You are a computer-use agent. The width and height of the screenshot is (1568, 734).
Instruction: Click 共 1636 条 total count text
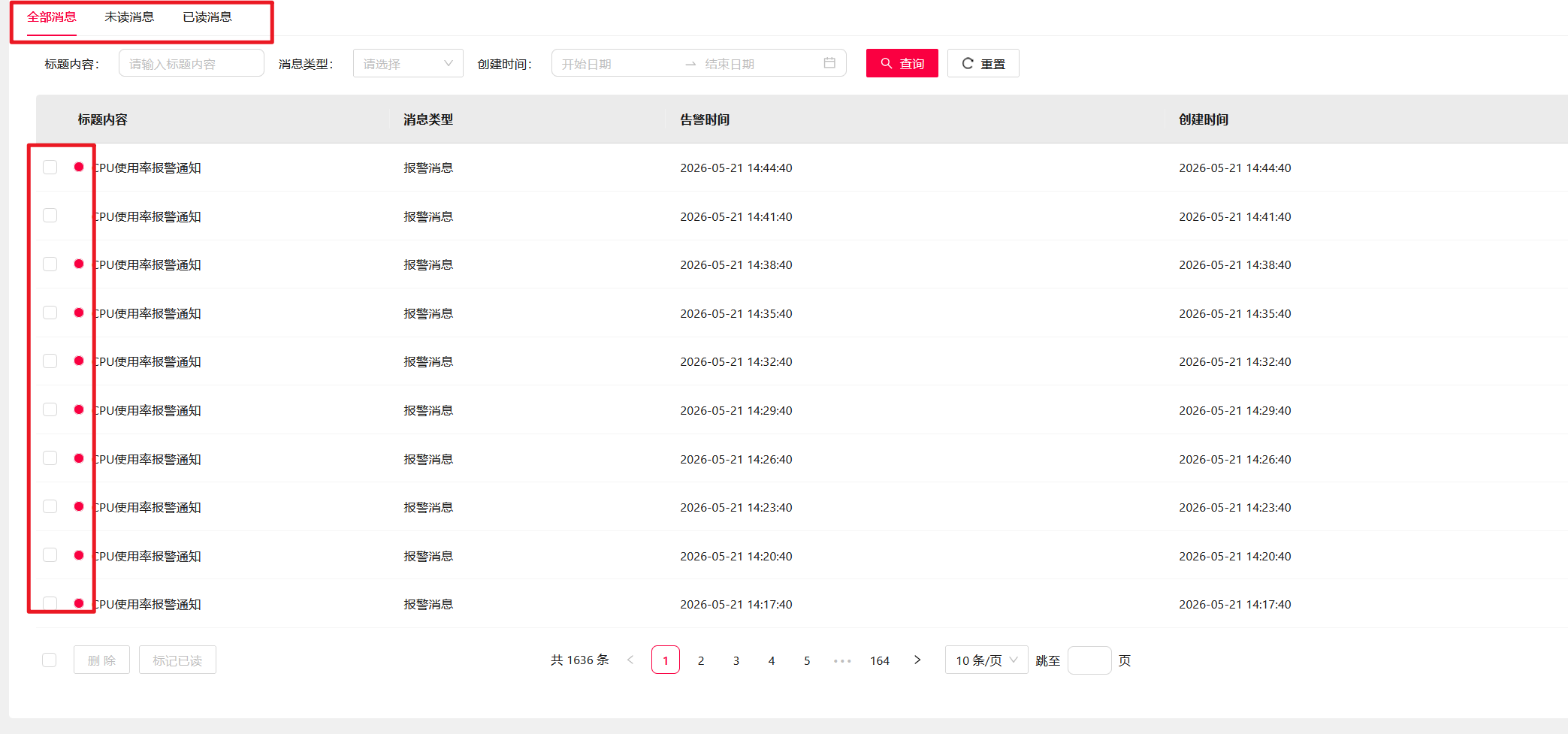[x=579, y=660]
